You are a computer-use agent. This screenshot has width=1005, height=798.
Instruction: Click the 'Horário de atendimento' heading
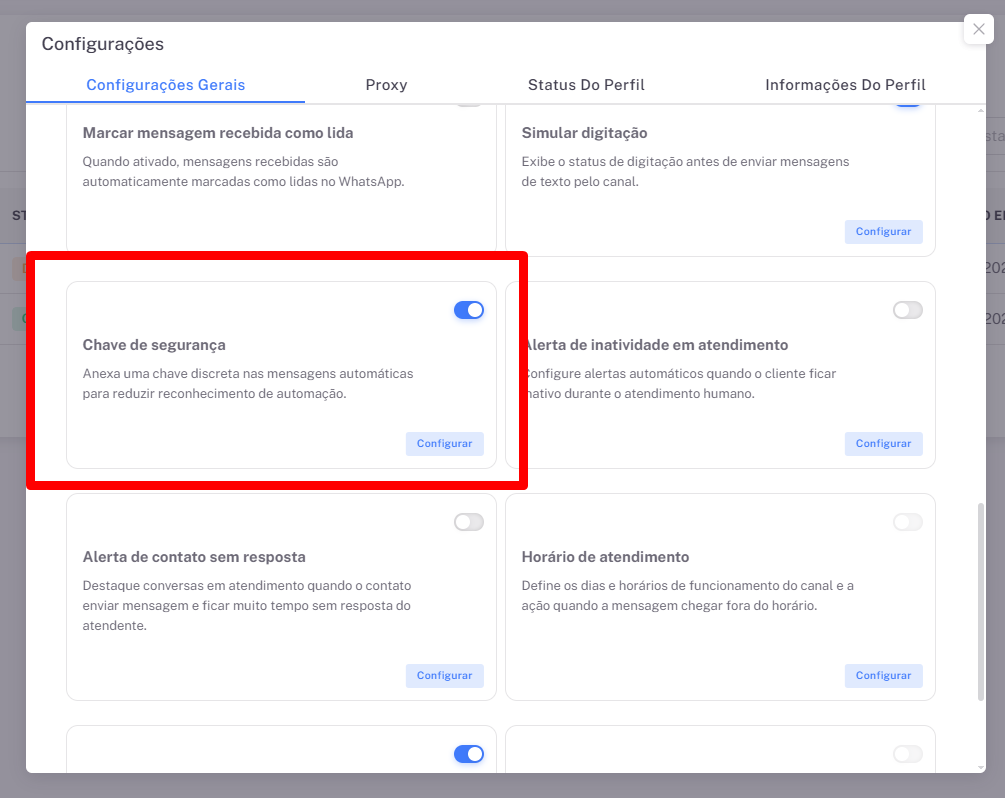(605, 557)
